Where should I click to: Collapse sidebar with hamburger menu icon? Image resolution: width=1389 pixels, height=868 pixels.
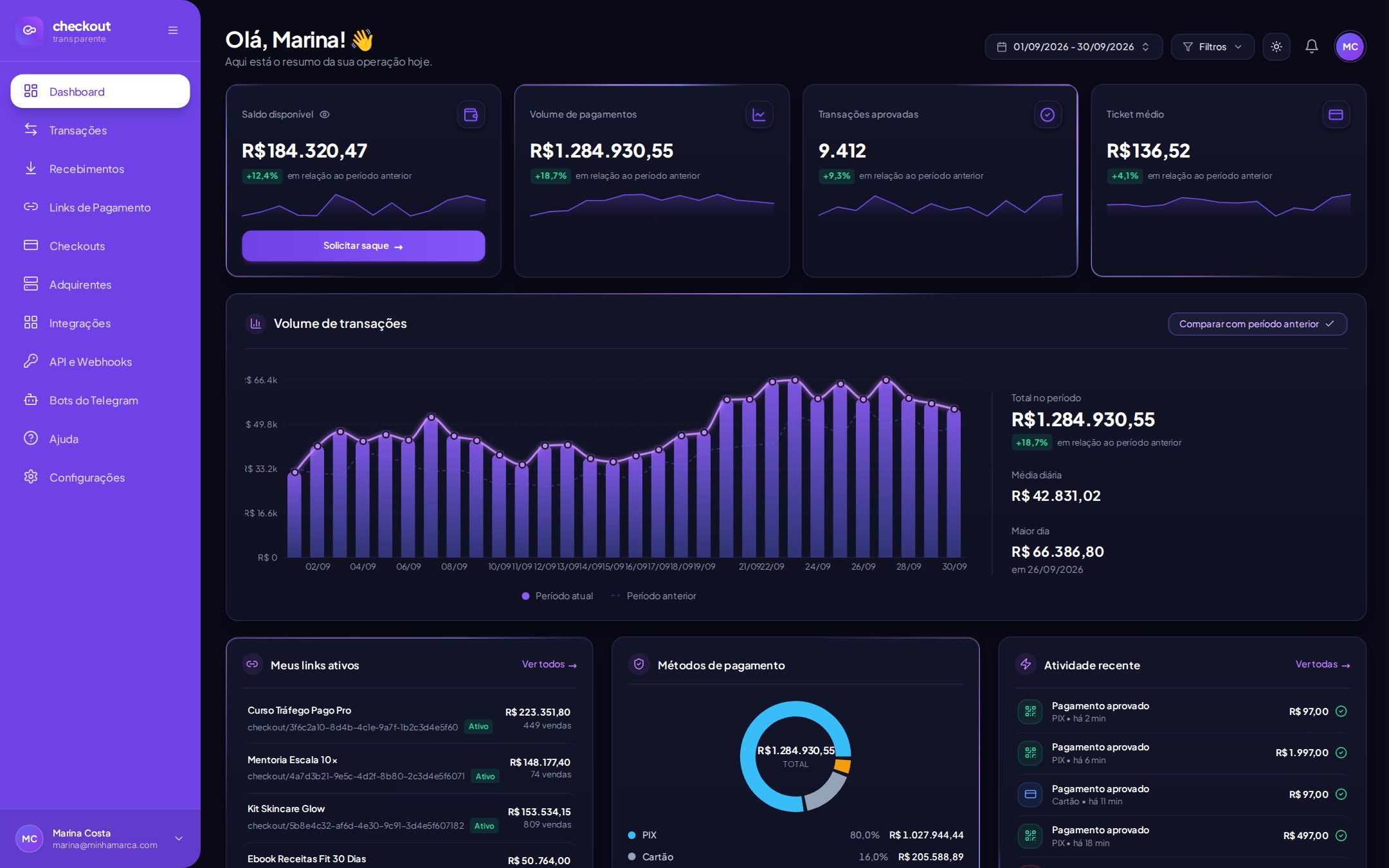coord(173,30)
